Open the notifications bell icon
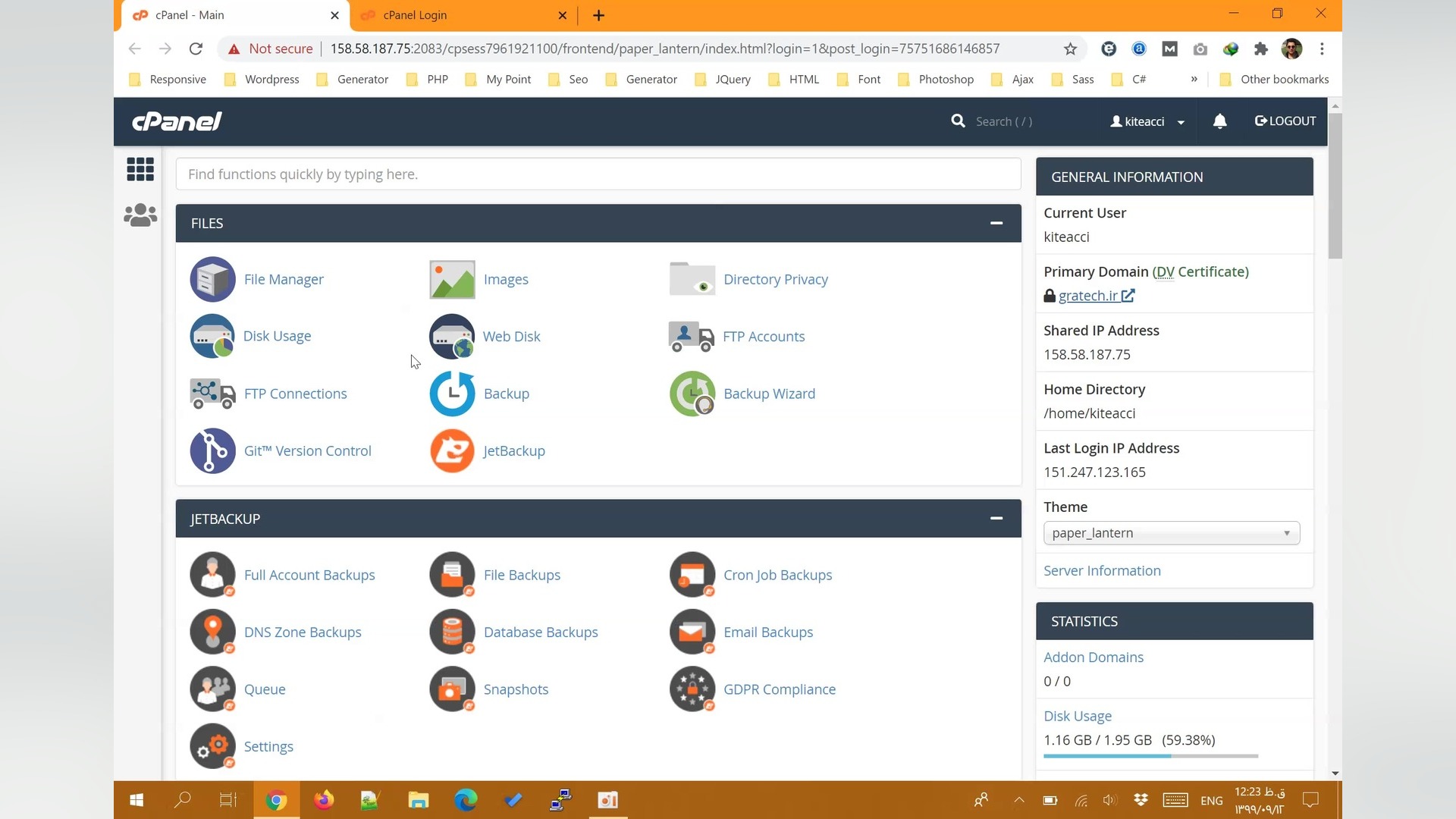This screenshot has width=1456, height=819. (1219, 121)
